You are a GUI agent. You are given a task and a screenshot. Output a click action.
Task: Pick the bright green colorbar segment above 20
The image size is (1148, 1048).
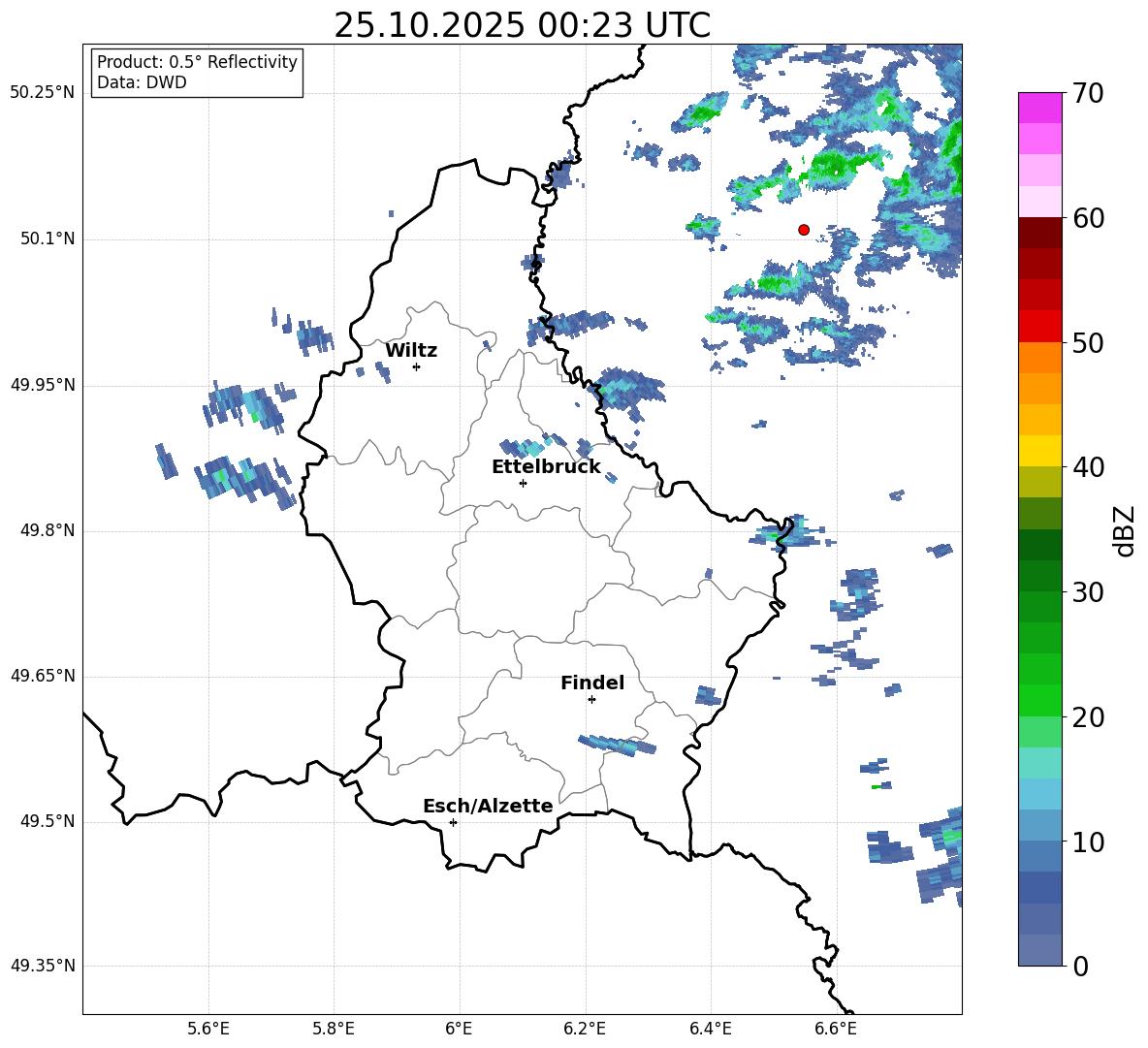pyautogui.click(x=1040, y=700)
